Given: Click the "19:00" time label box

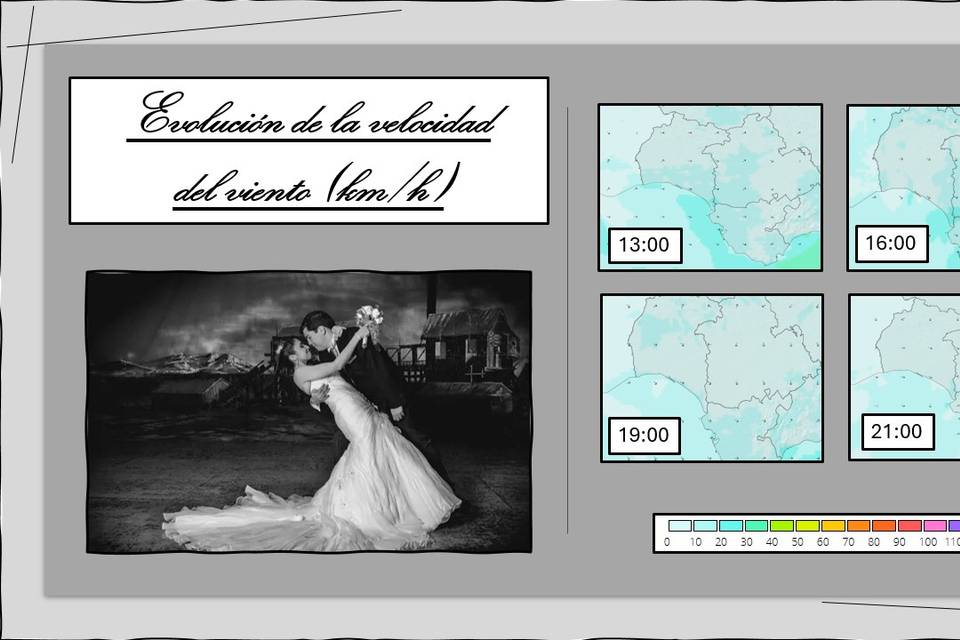Looking at the screenshot, I should [645, 435].
